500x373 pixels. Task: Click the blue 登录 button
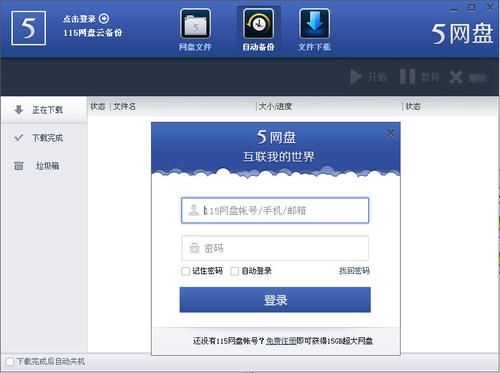coord(275,300)
